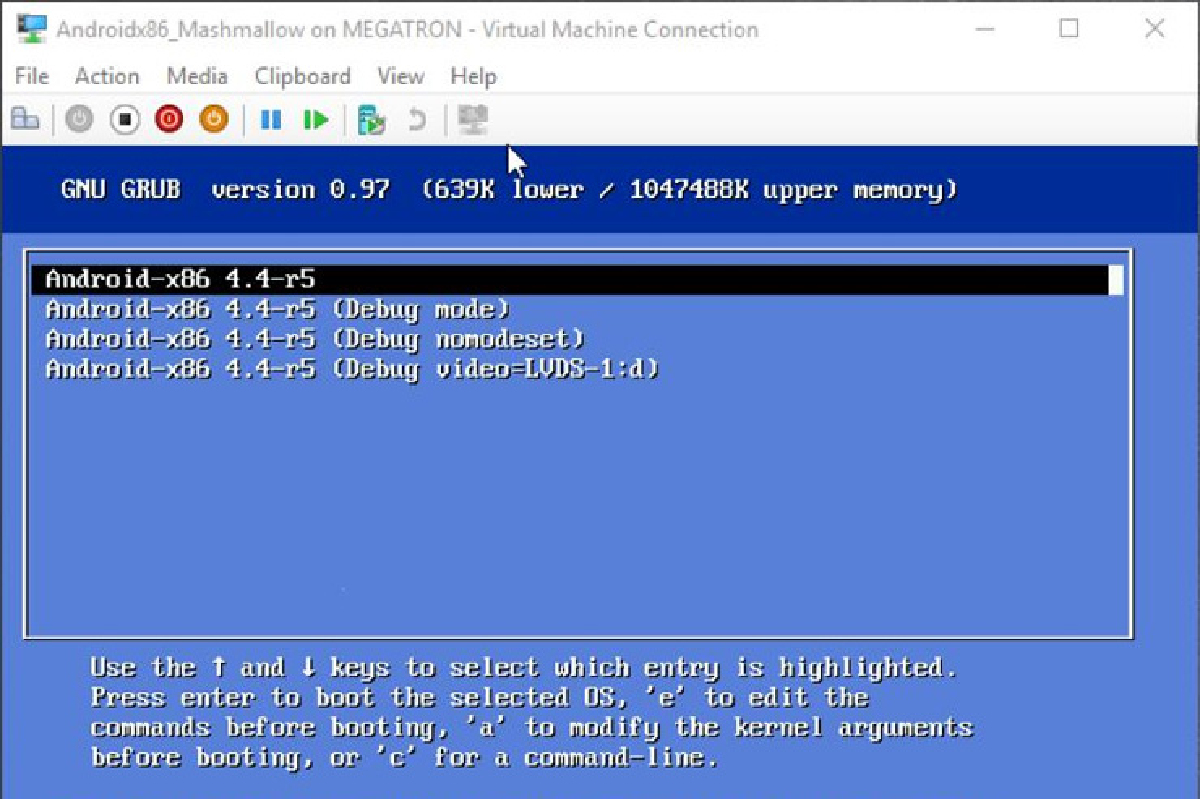Select the Debug video=LVDS-1:d boot entry
Screen dimensions: 1200x799
(x=353, y=370)
